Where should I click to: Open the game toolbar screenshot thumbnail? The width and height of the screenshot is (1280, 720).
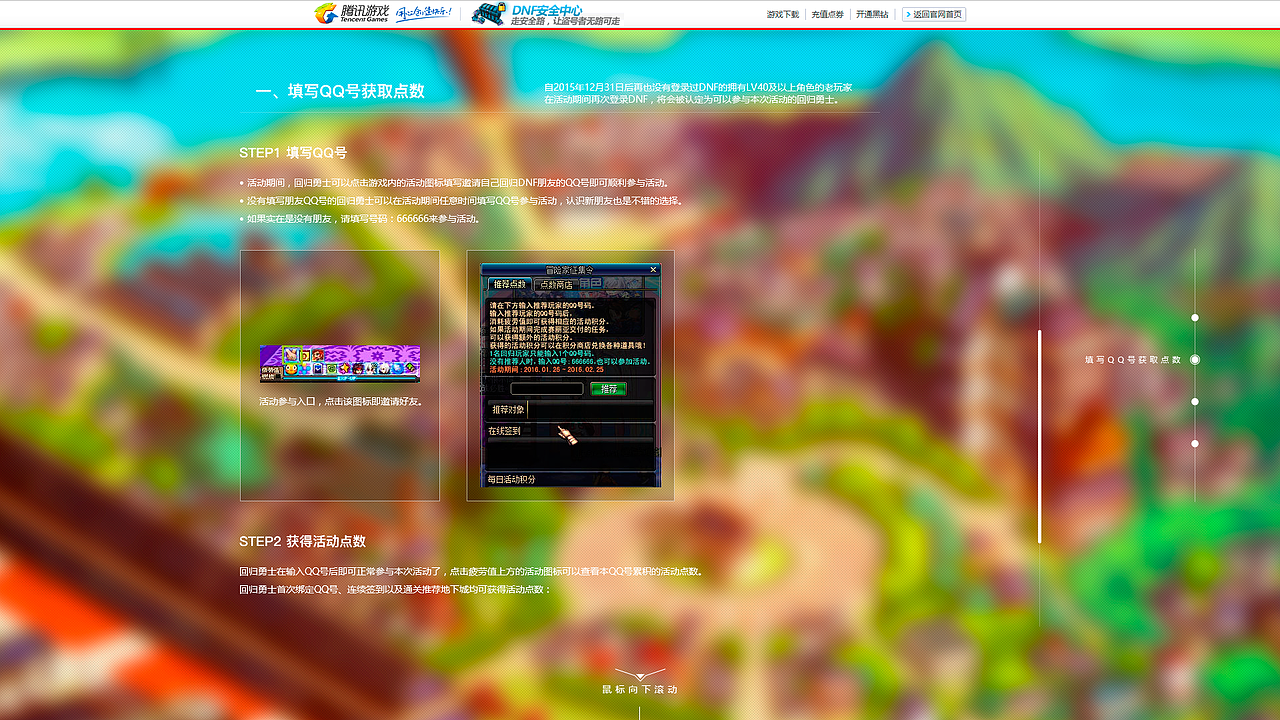340,364
